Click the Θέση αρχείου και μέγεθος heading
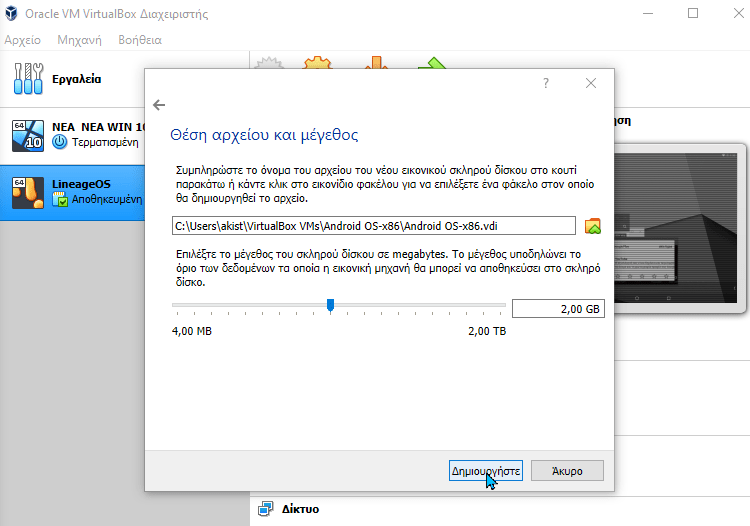This screenshot has height=526, width=750. coord(264,135)
